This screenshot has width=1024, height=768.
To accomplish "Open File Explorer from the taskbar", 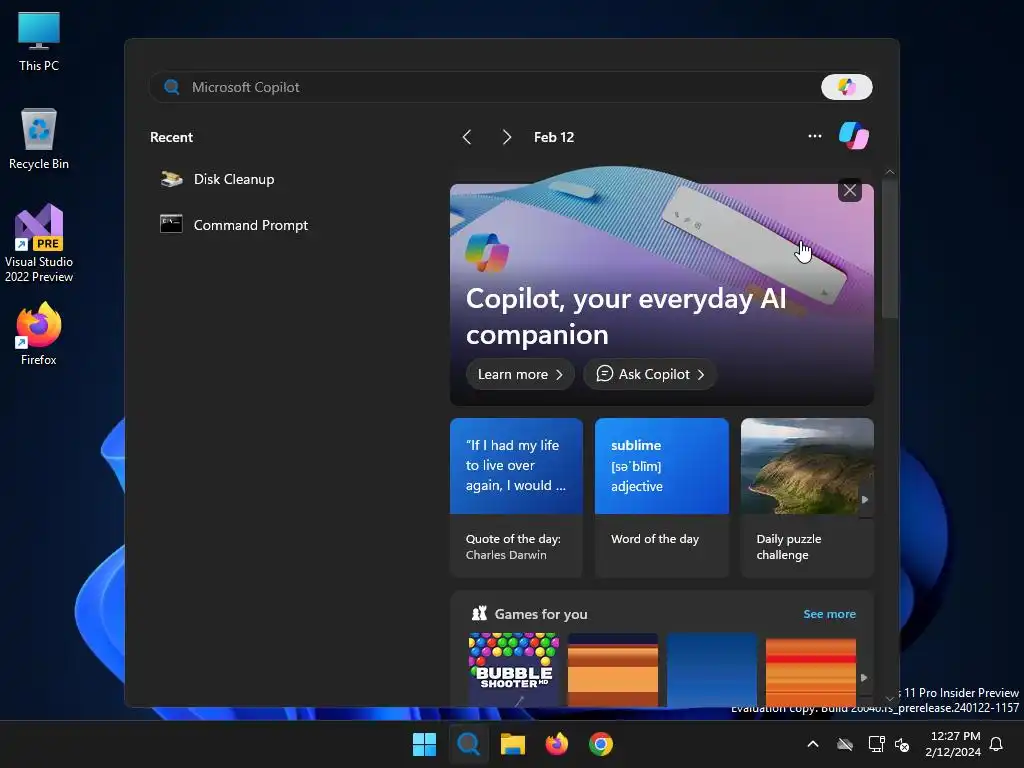I will click(x=513, y=744).
